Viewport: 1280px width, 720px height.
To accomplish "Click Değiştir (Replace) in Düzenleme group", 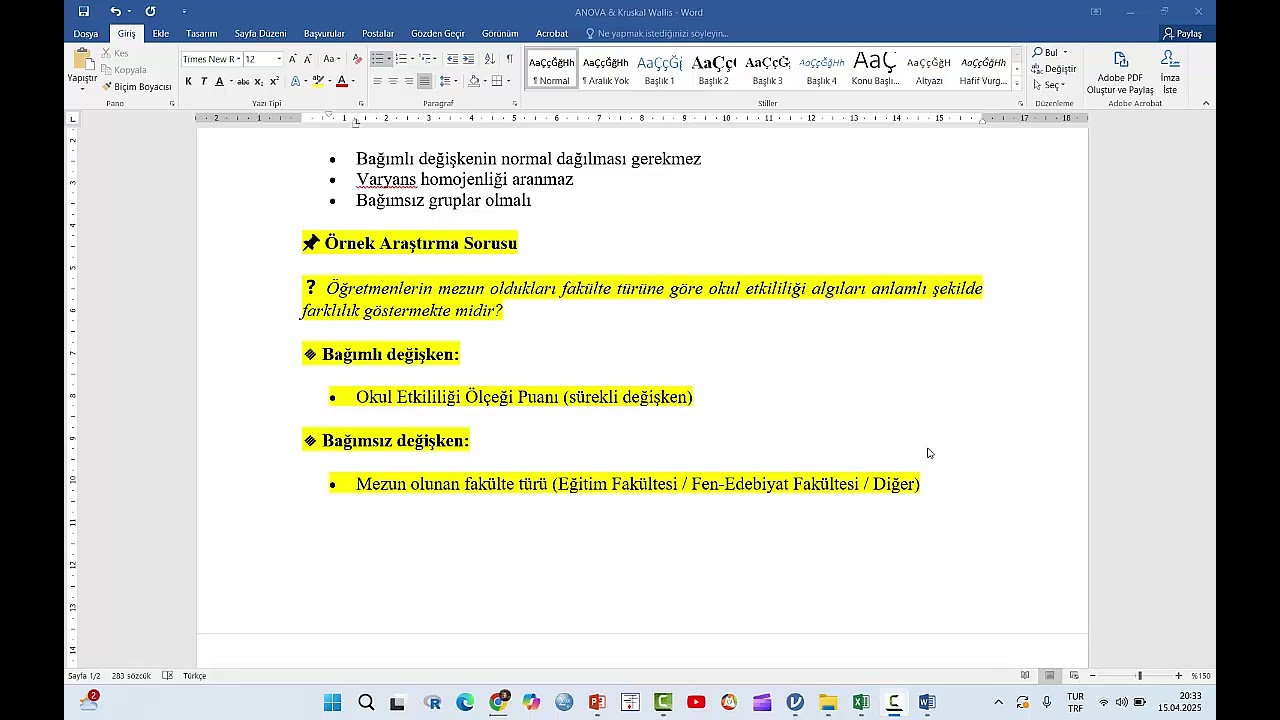I will click(1055, 69).
